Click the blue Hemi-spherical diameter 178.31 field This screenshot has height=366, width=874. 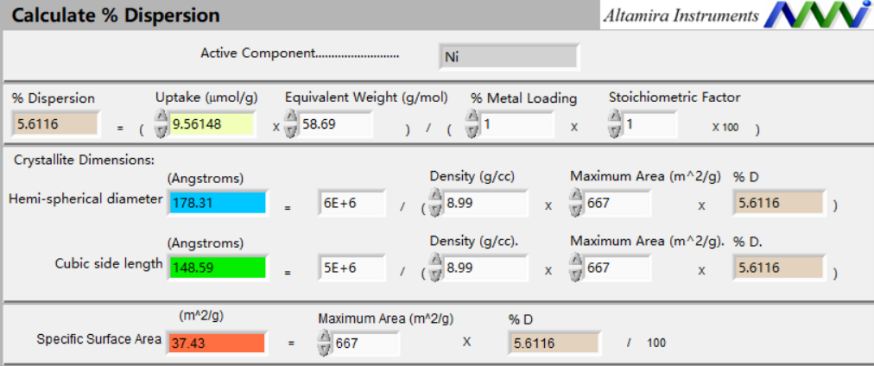click(217, 203)
